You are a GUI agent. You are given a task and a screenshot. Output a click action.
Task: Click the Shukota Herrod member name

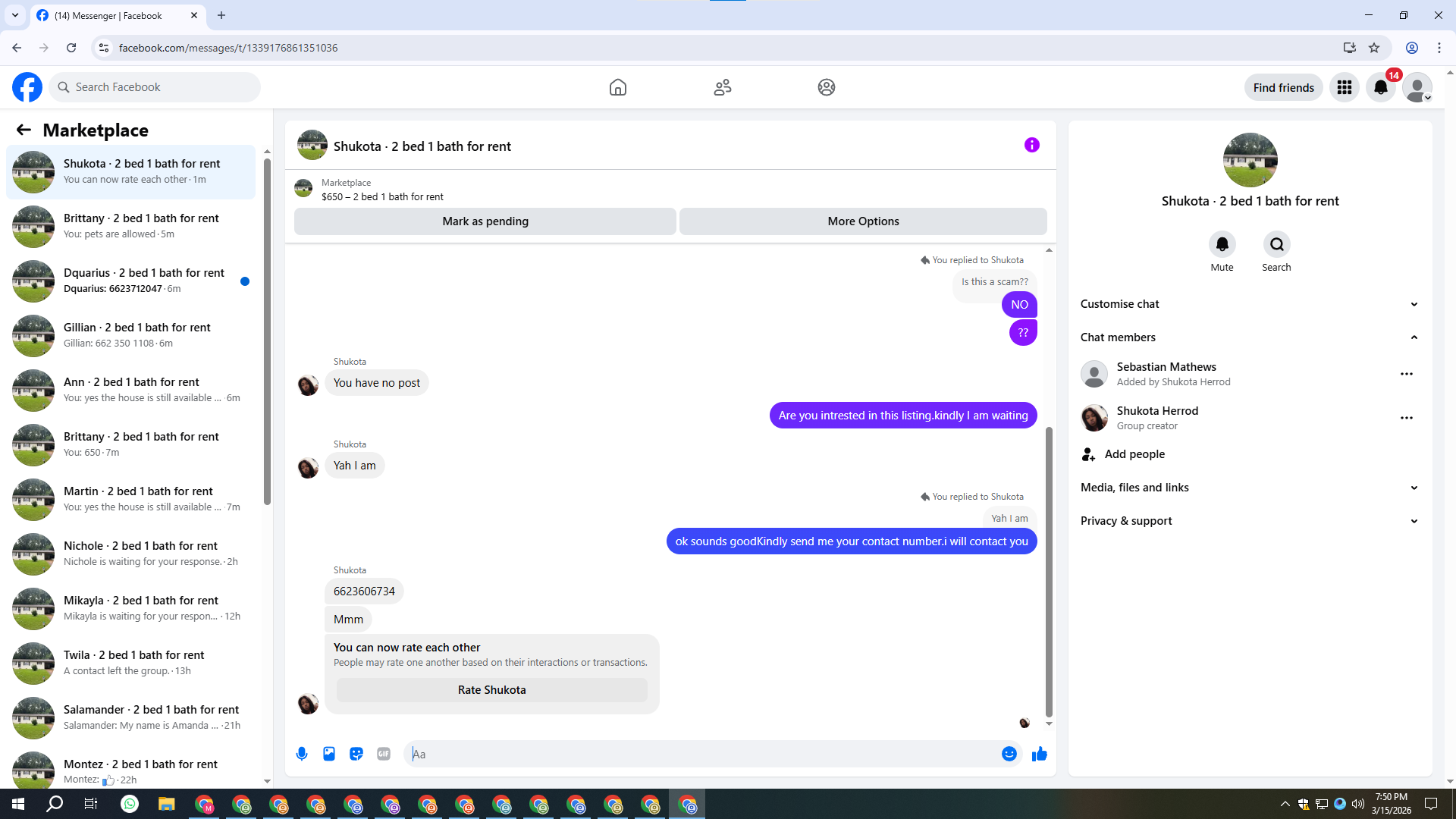click(1157, 411)
